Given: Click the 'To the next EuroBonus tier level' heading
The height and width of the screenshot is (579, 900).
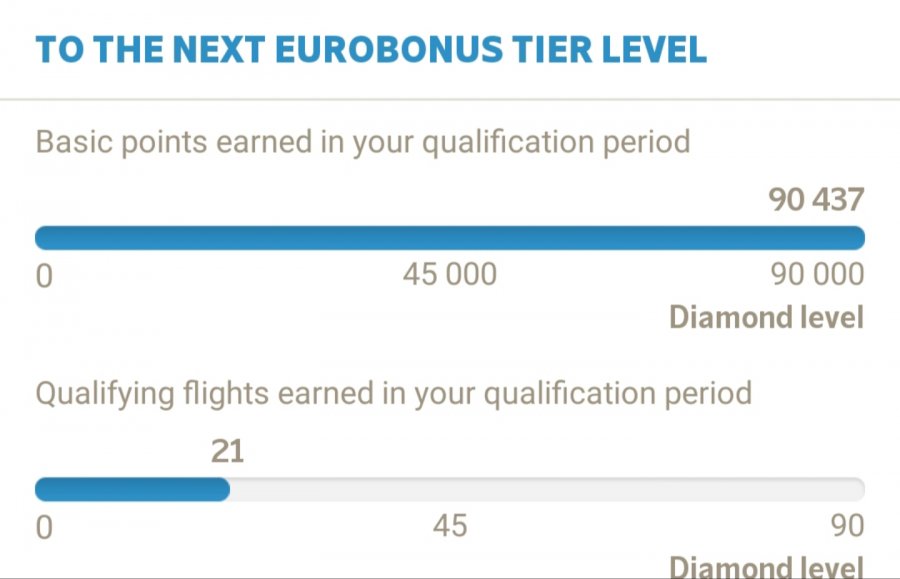Looking at the screenshot, I should 371,49.
